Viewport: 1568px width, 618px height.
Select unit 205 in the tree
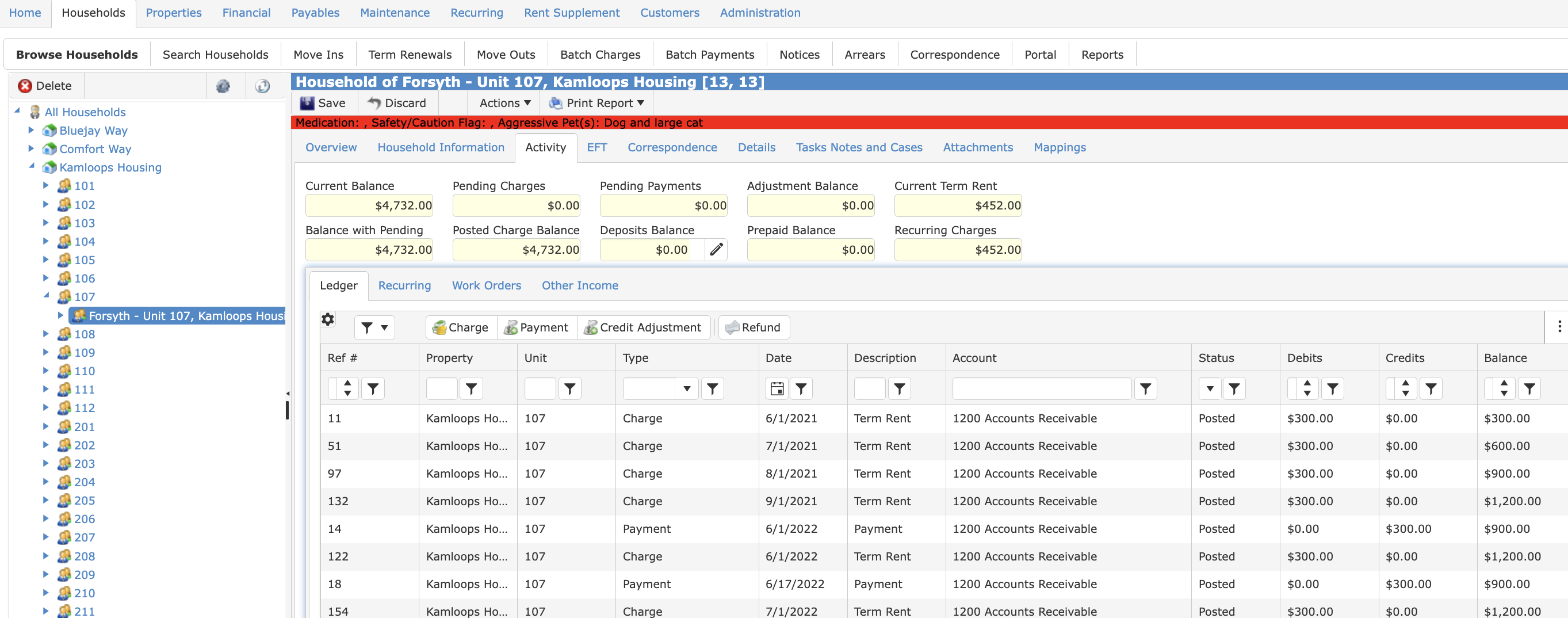coord(85,501)
